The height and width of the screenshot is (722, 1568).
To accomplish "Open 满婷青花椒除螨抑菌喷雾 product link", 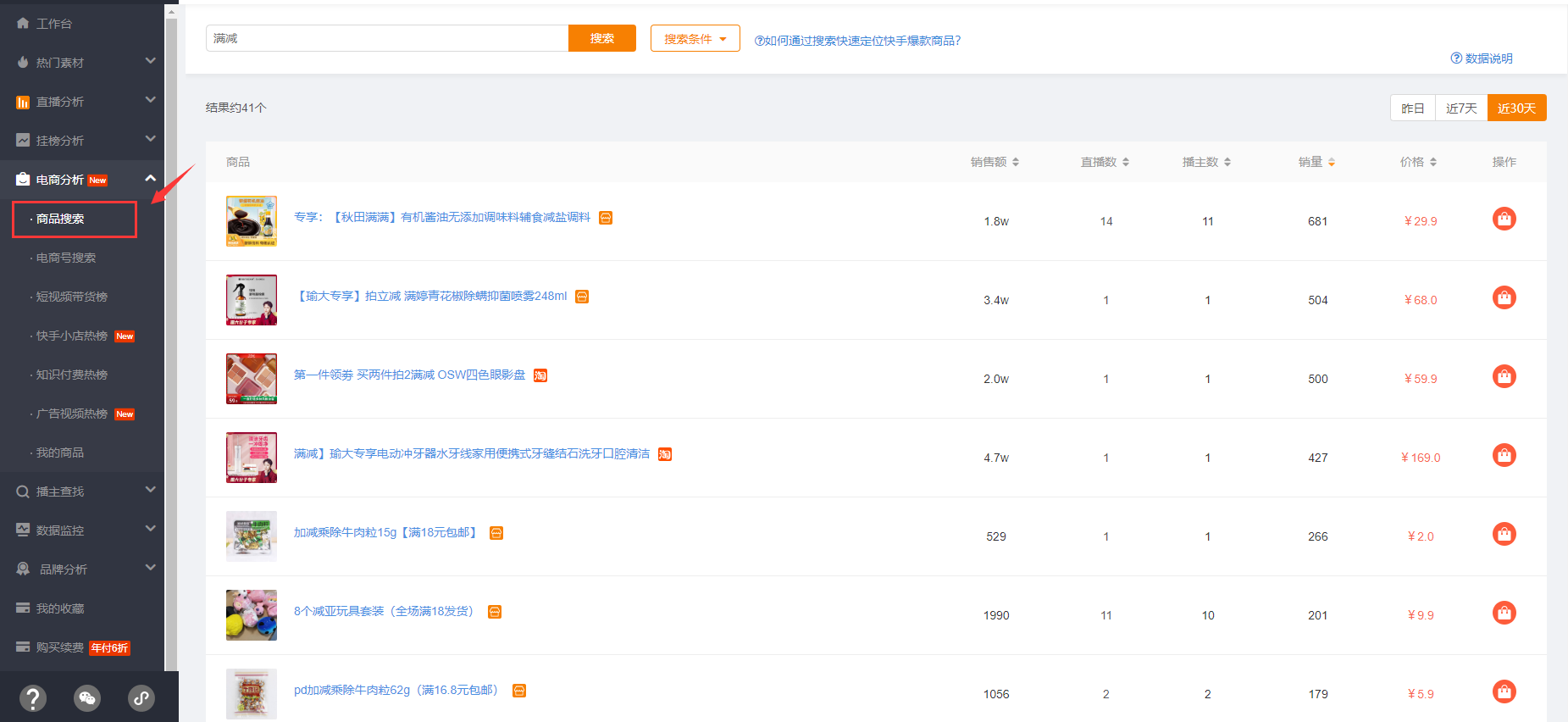I will point(430,297).
